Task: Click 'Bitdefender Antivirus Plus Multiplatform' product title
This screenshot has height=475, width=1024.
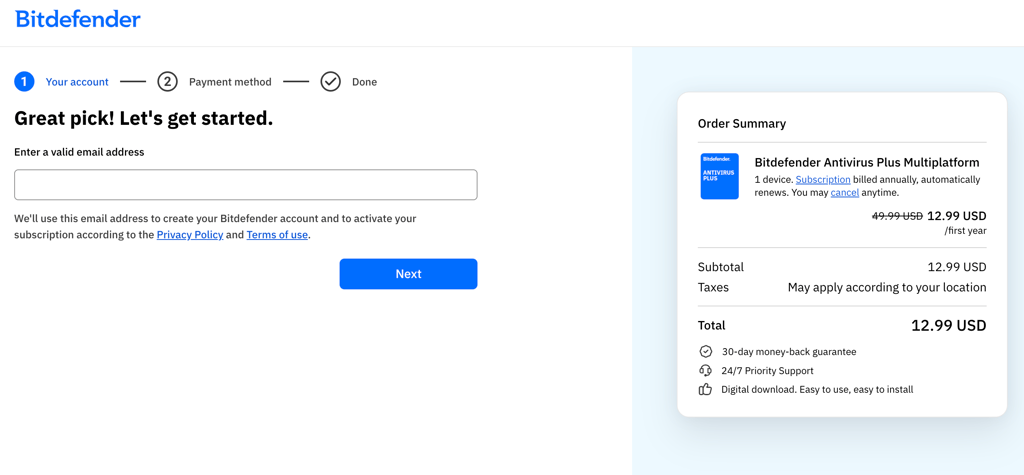Action: click(867, 162)
